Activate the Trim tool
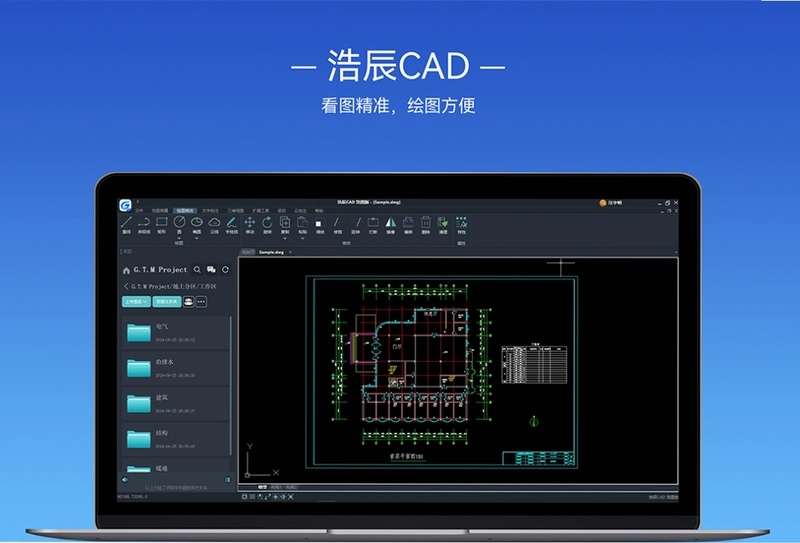Viewport: 800px width, 543px height. [x=338, y=225]
